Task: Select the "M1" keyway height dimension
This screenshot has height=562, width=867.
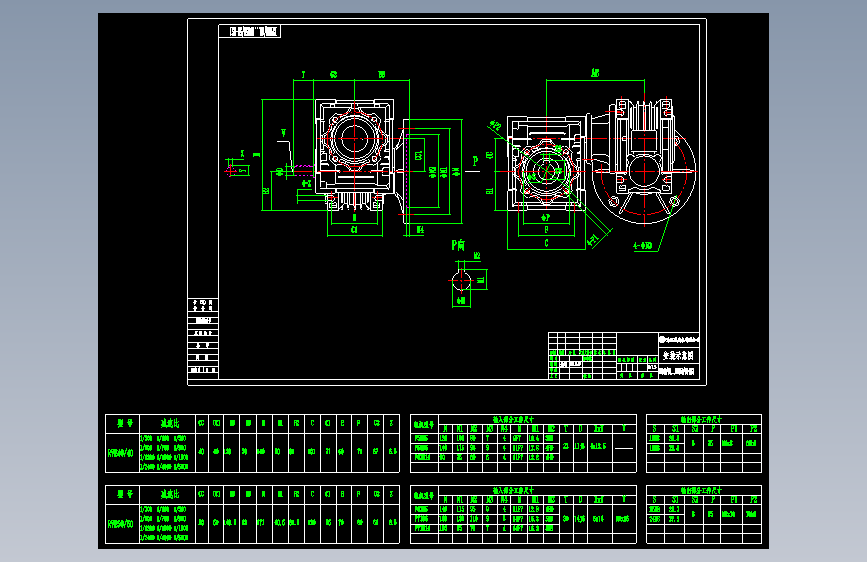Action: click(x=481, y=280)
